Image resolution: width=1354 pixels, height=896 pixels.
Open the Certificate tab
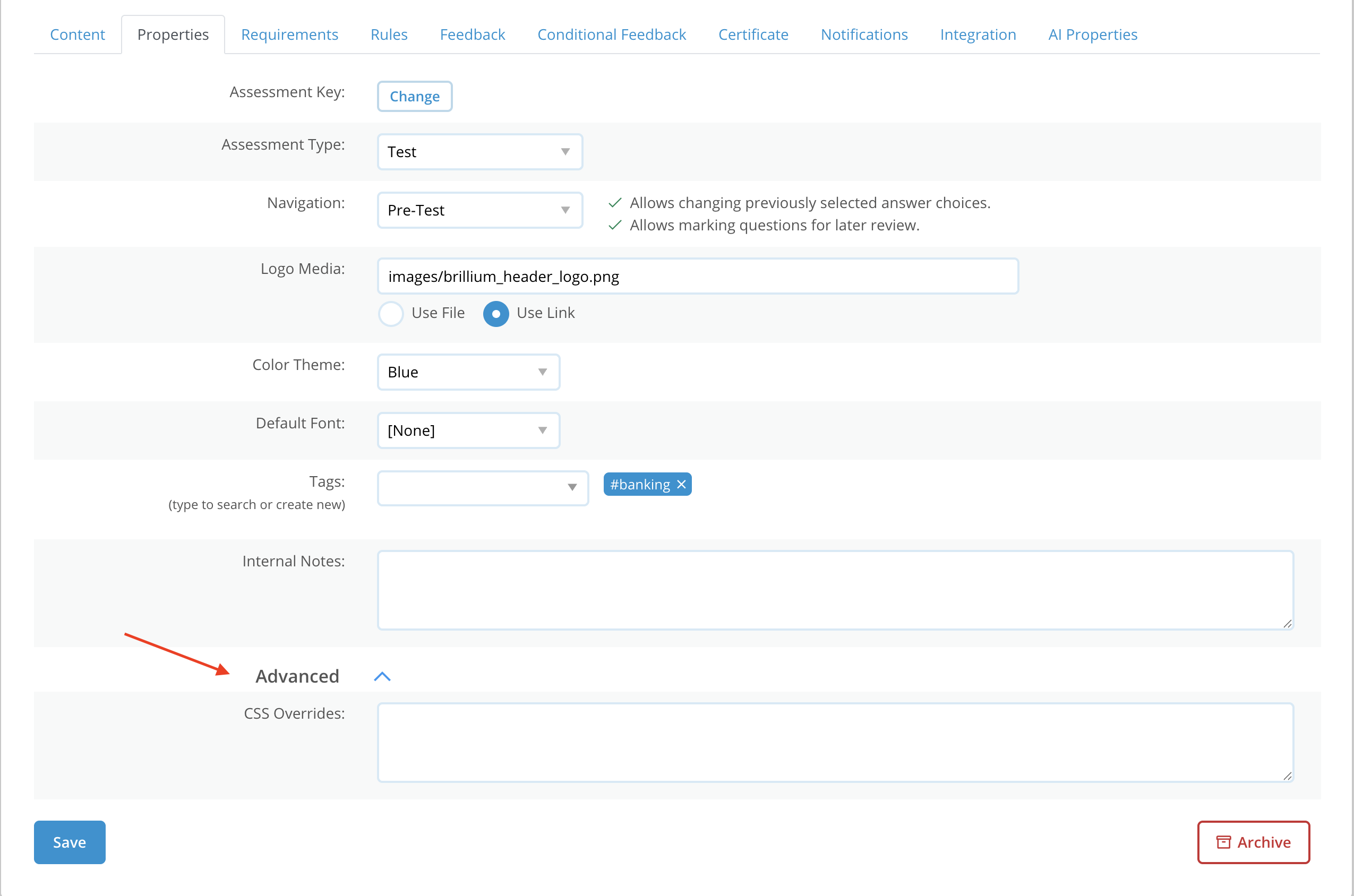coord(753,35)
